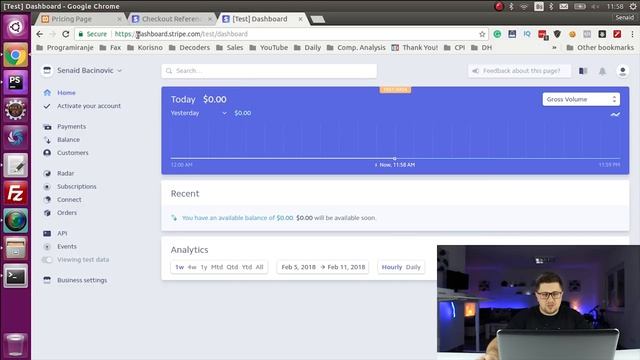640x360 pixels.
Task: Switch analytics to Daily
Action: click(x=413, y=267)
